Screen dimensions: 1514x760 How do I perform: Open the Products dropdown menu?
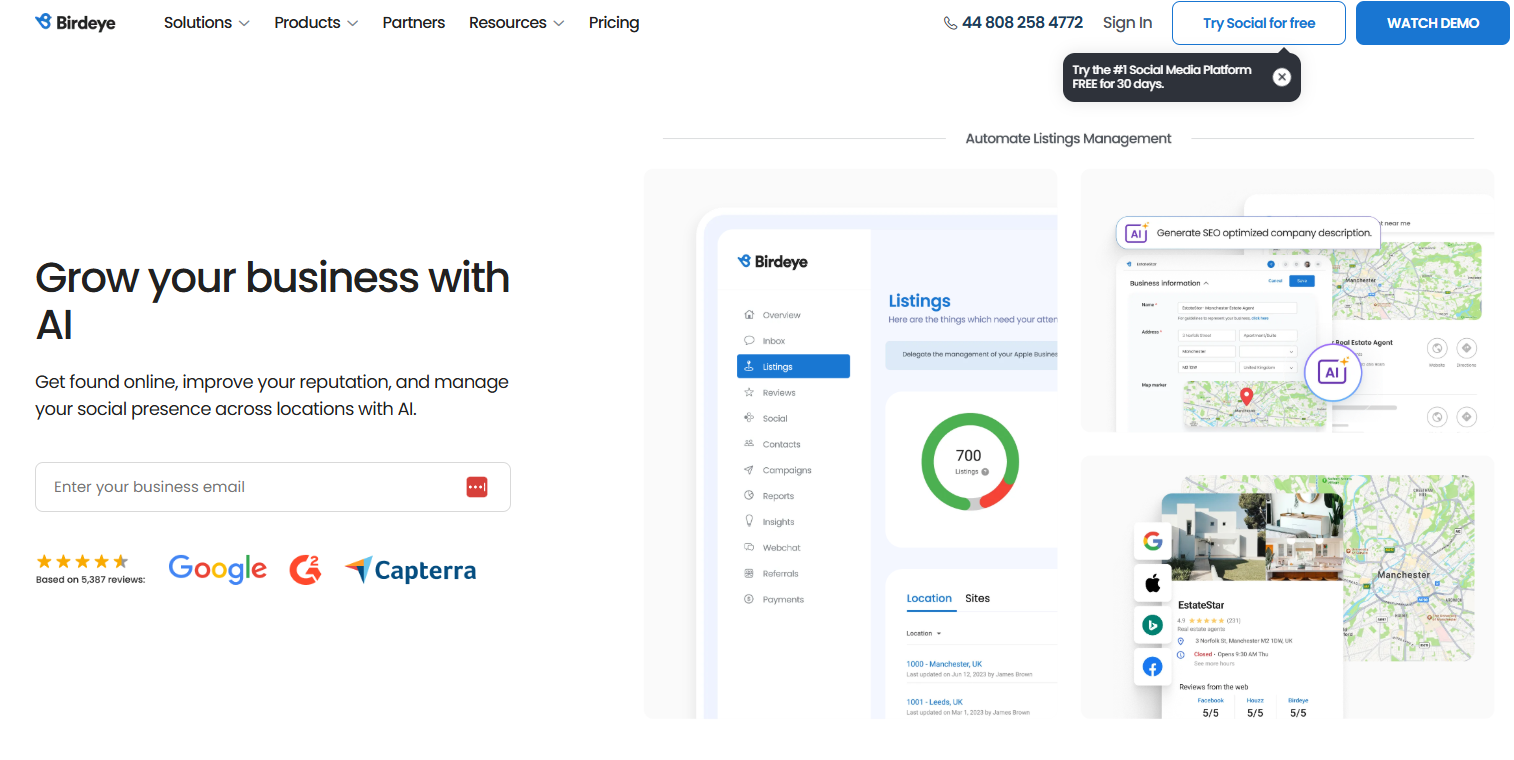[x=316, y=23]
